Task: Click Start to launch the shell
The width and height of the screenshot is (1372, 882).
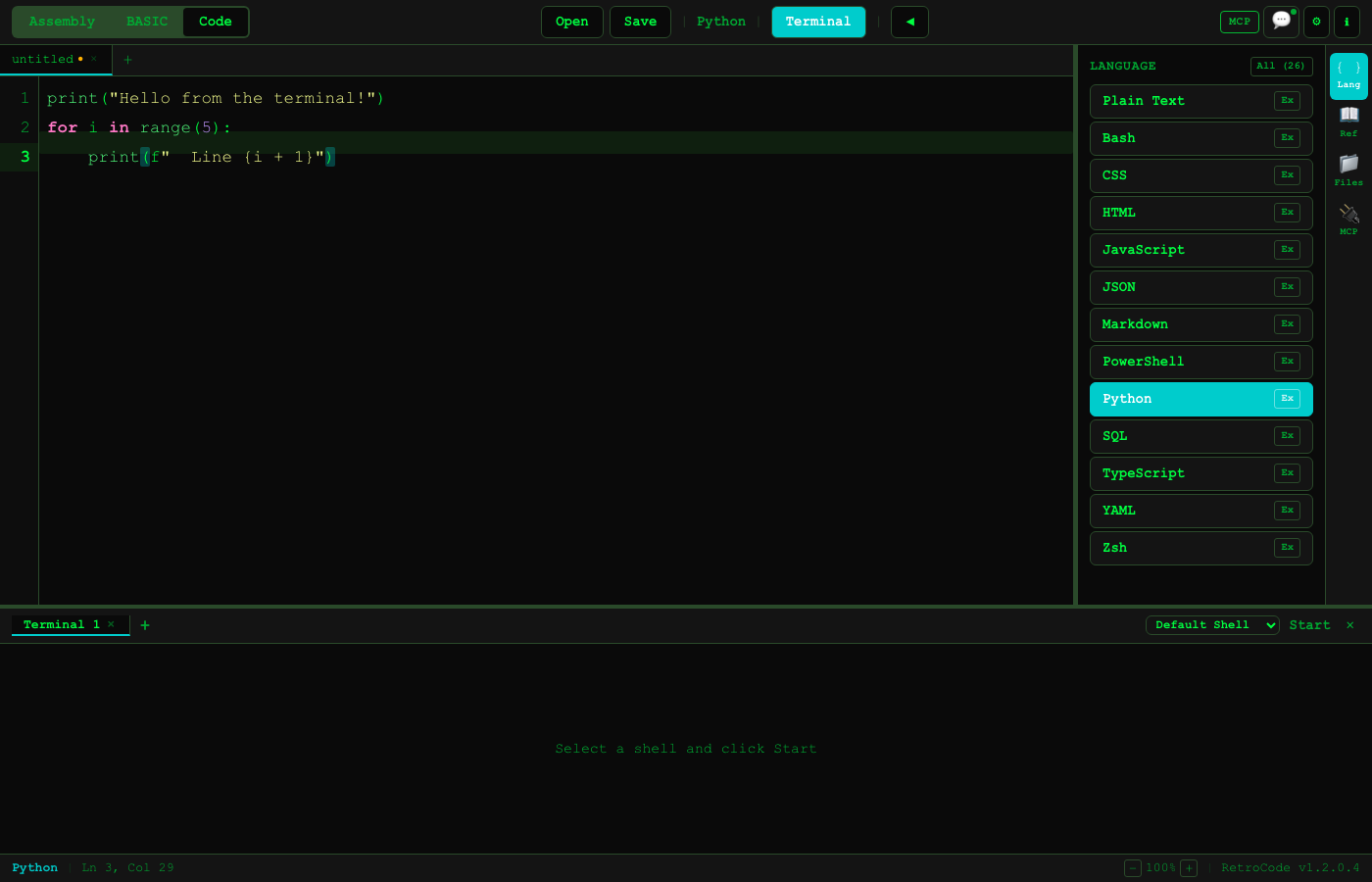Action: (x=1309, y=624)
